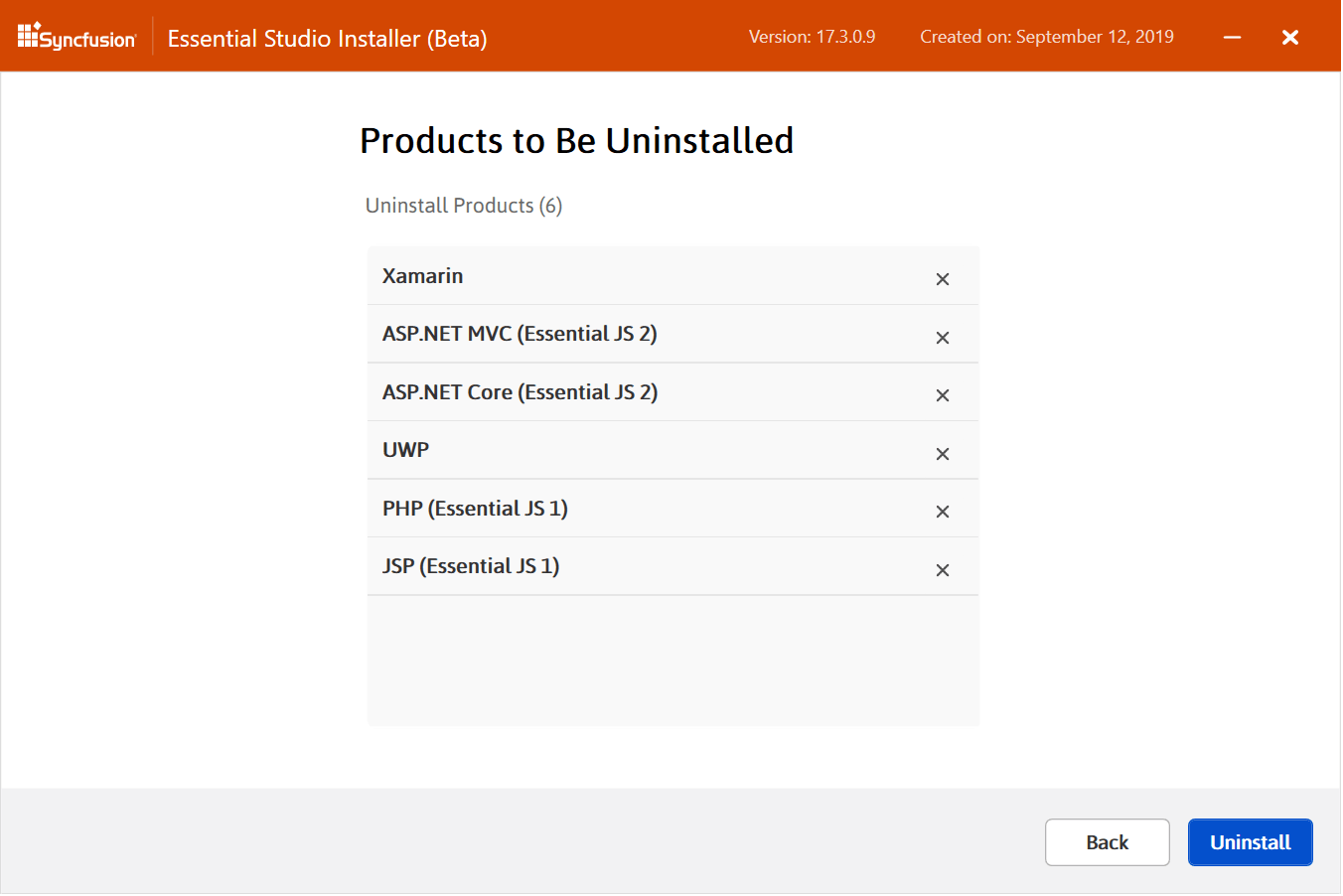1343x896 pixels.
Task: Click the Uninstall Products (6) label
Action: pyautogui.click(x=464, y=206)
